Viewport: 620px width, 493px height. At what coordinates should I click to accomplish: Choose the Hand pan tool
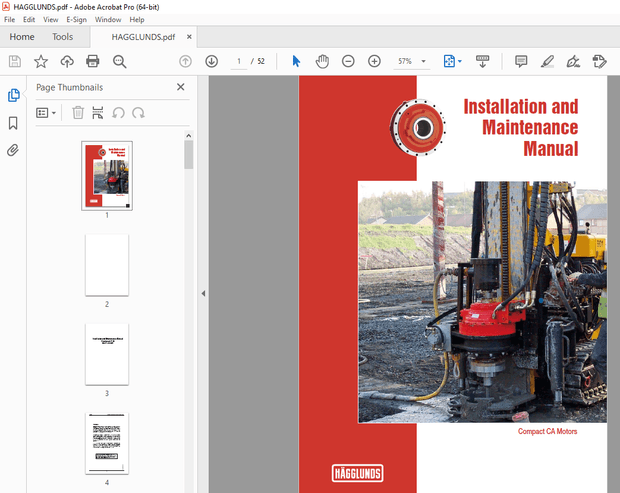pos(322,61)
